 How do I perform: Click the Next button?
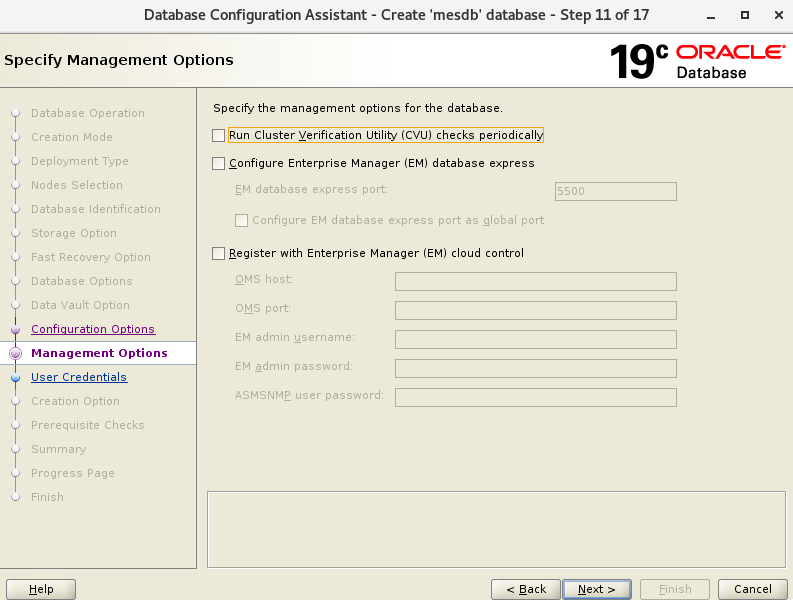click(596, 589)
